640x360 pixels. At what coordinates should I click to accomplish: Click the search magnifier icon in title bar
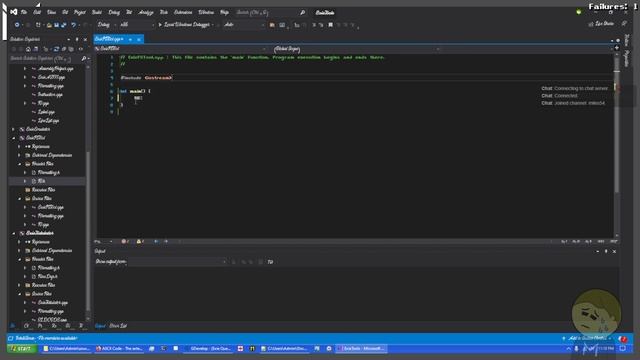[x=302, y=13]
